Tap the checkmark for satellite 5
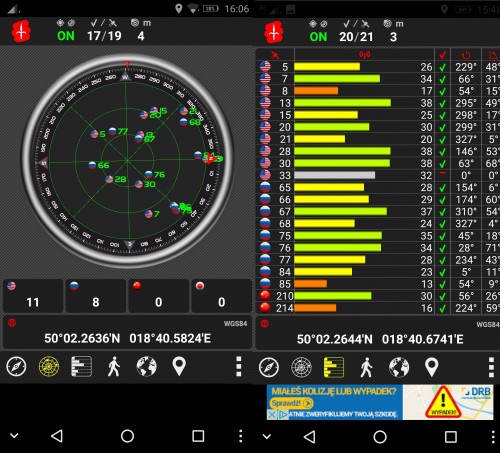Screen dimensions: 500x453 pyautogui.click(x=442, y=67)
